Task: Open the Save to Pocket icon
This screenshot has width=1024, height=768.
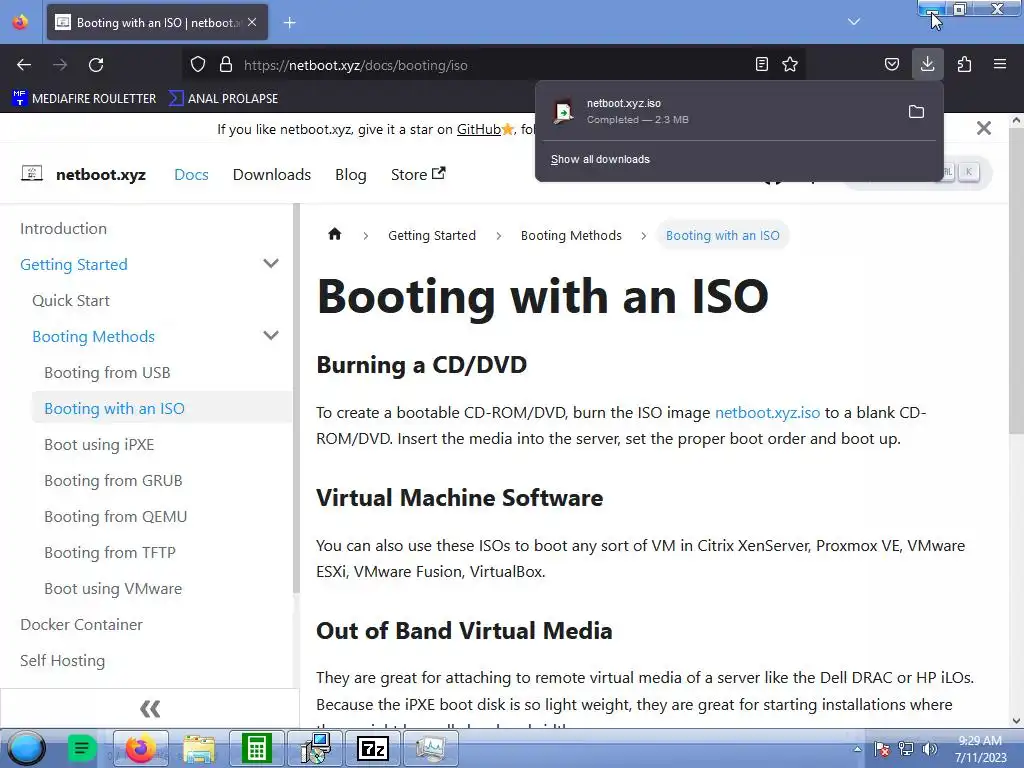Action: (x=891, y=65)
